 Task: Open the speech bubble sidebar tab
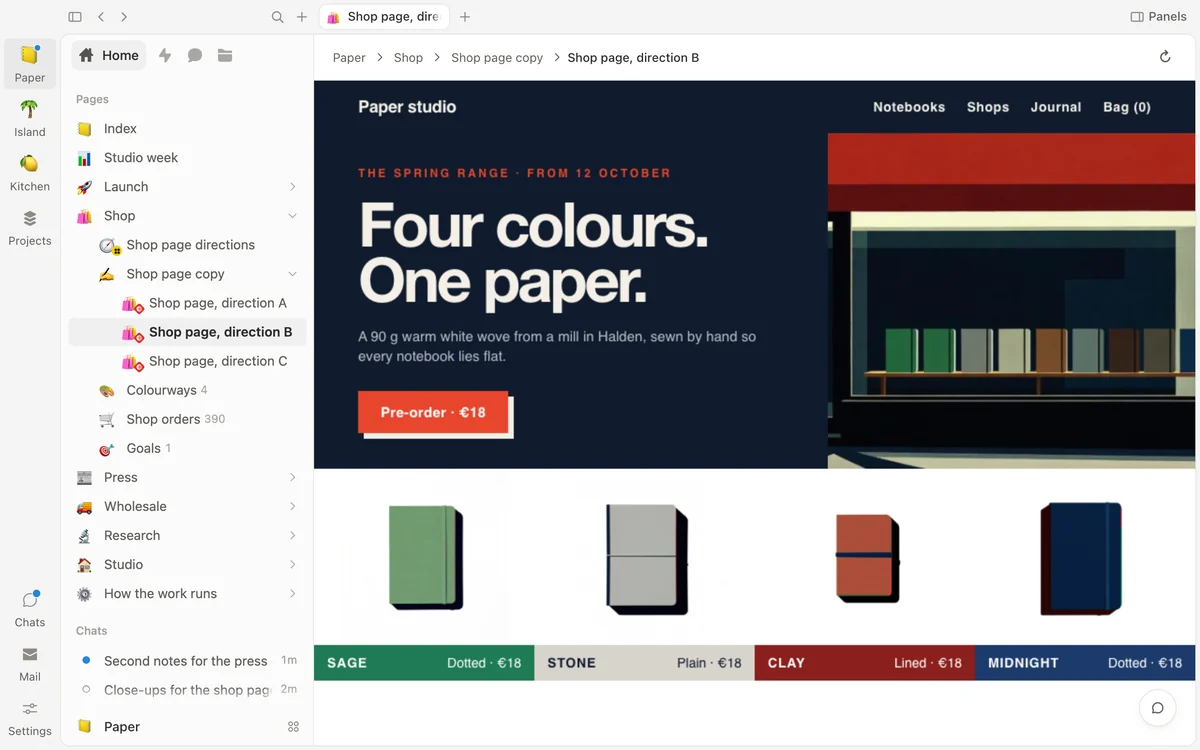195,56
